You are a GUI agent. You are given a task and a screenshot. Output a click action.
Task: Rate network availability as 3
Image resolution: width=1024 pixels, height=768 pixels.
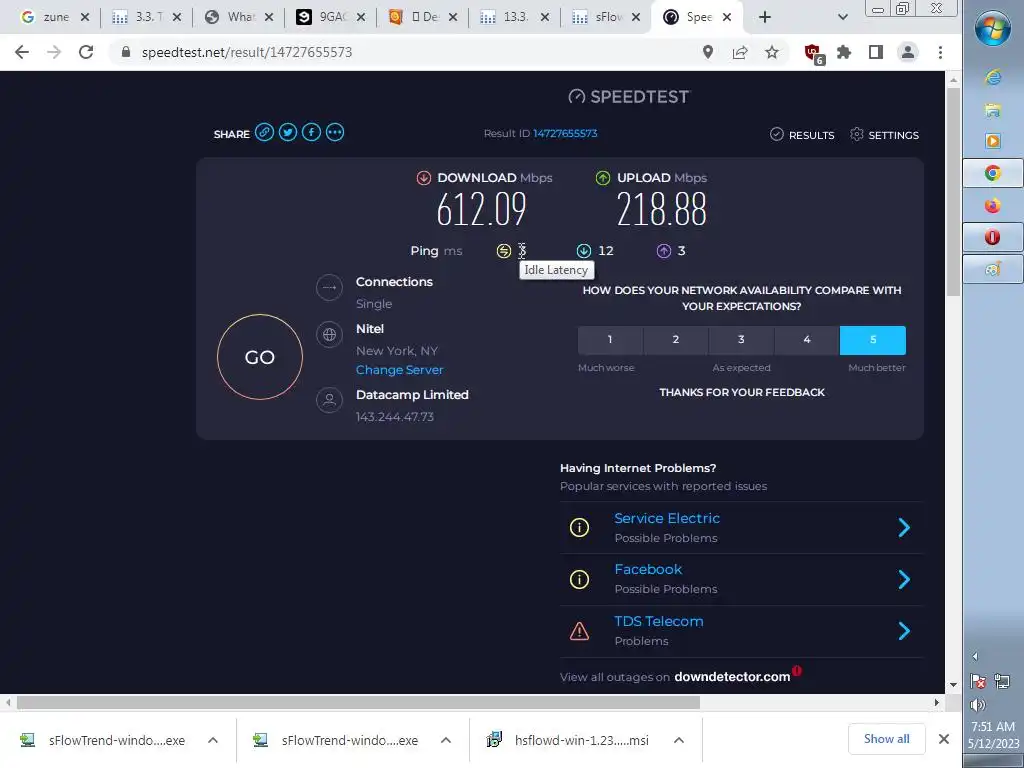741,340
